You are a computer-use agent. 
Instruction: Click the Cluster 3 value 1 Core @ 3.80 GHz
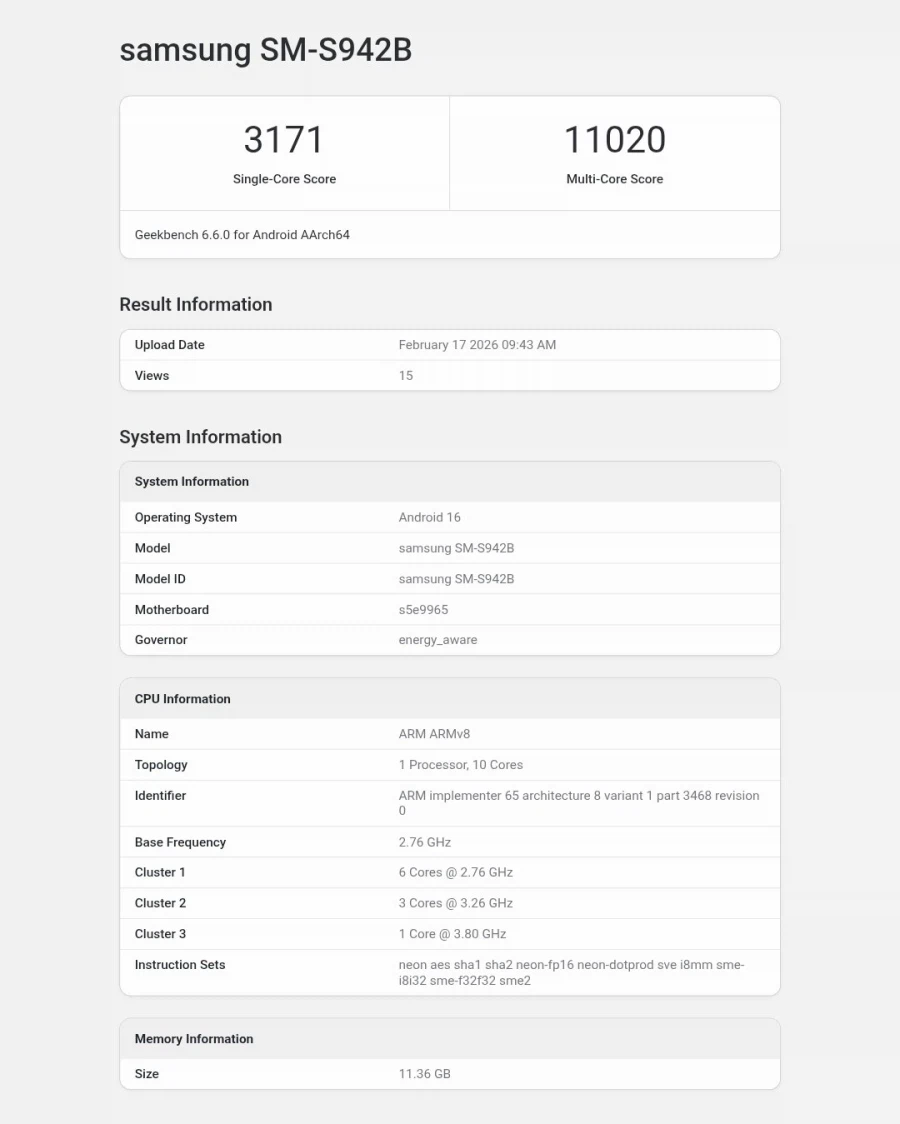[x=452, y=934]
